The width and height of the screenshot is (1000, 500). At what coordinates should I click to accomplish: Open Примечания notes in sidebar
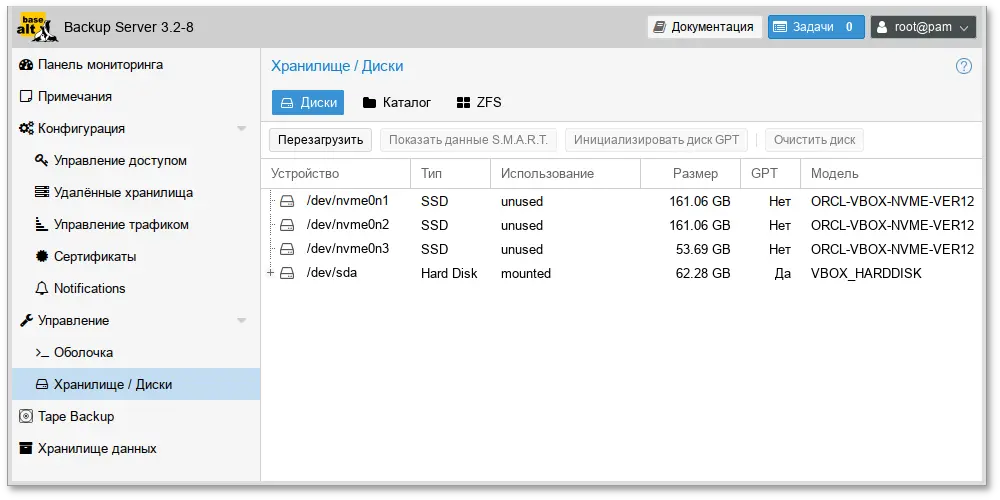click(x=74, y=97)
